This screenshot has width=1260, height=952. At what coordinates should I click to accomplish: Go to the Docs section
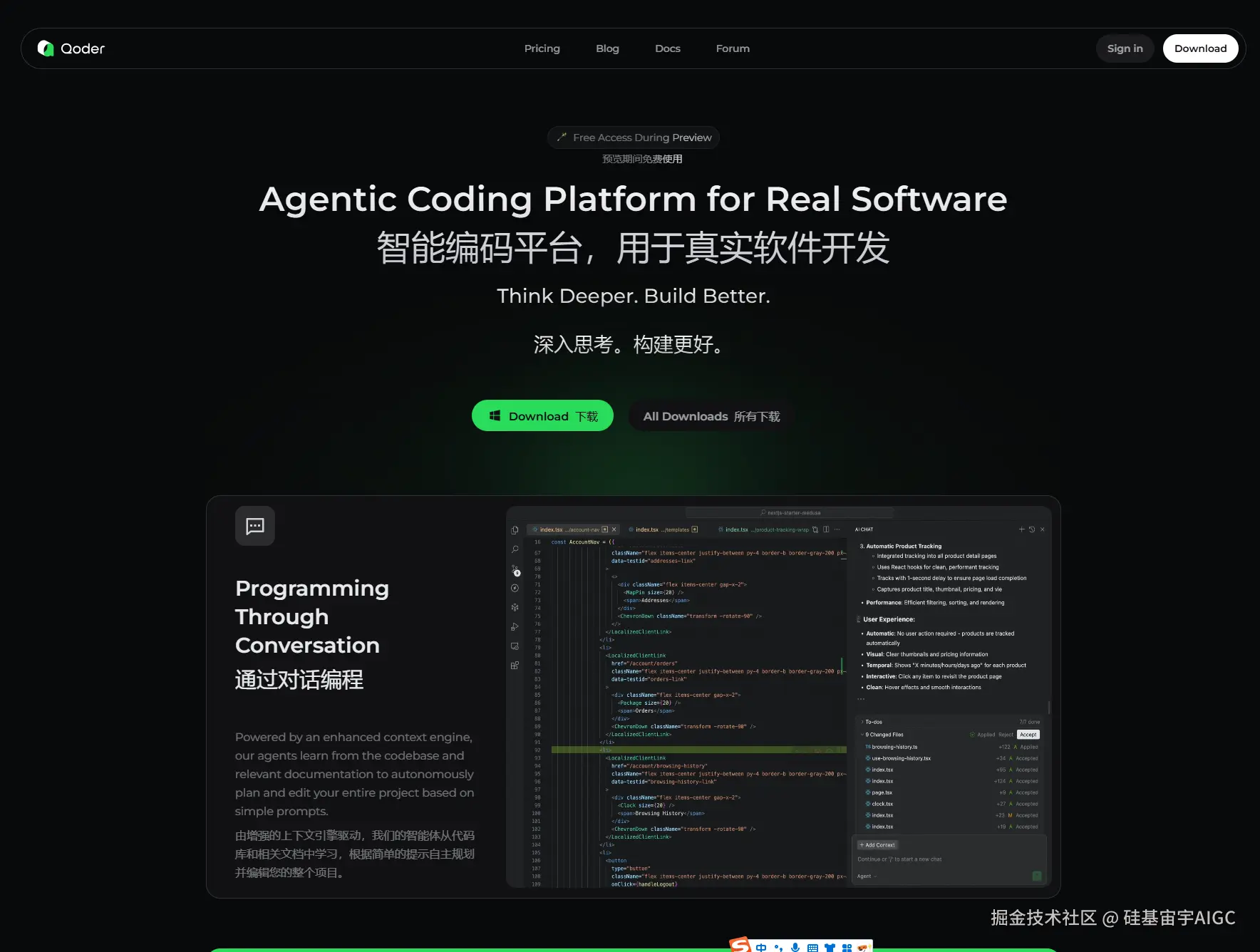point(667,48)
